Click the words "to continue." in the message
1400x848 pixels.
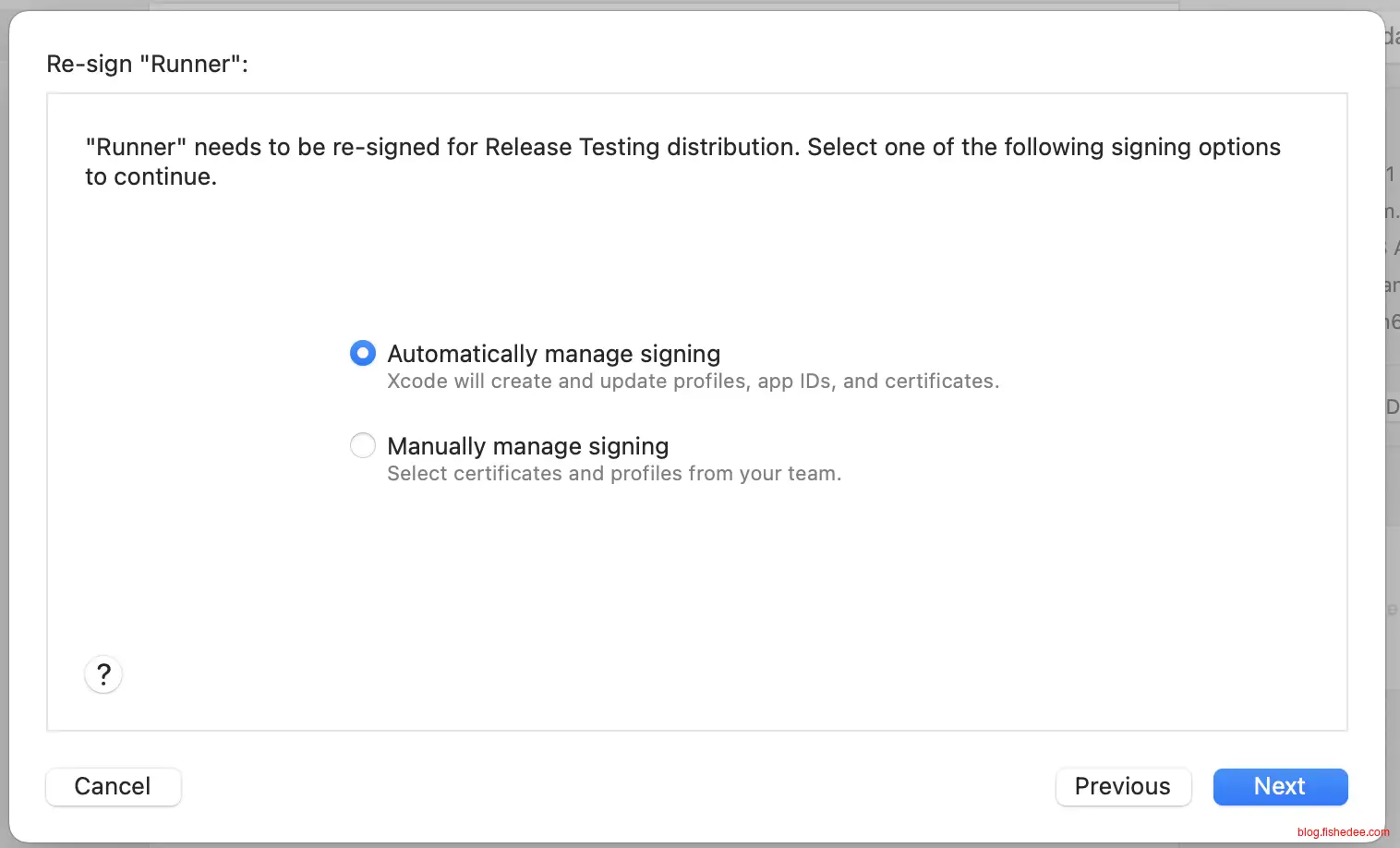[151, 177]
